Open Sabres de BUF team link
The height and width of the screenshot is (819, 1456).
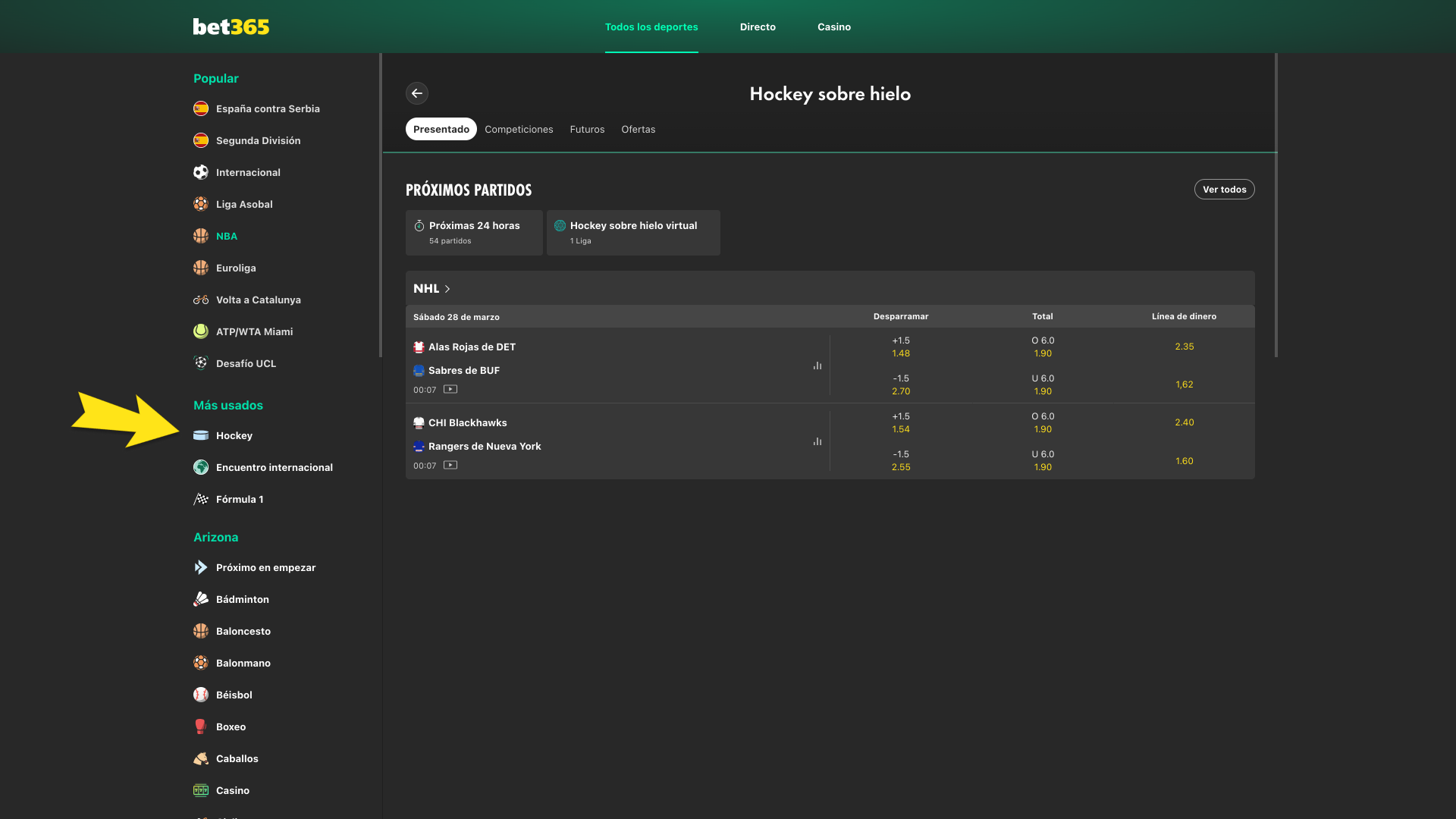(x=464, y=370)
